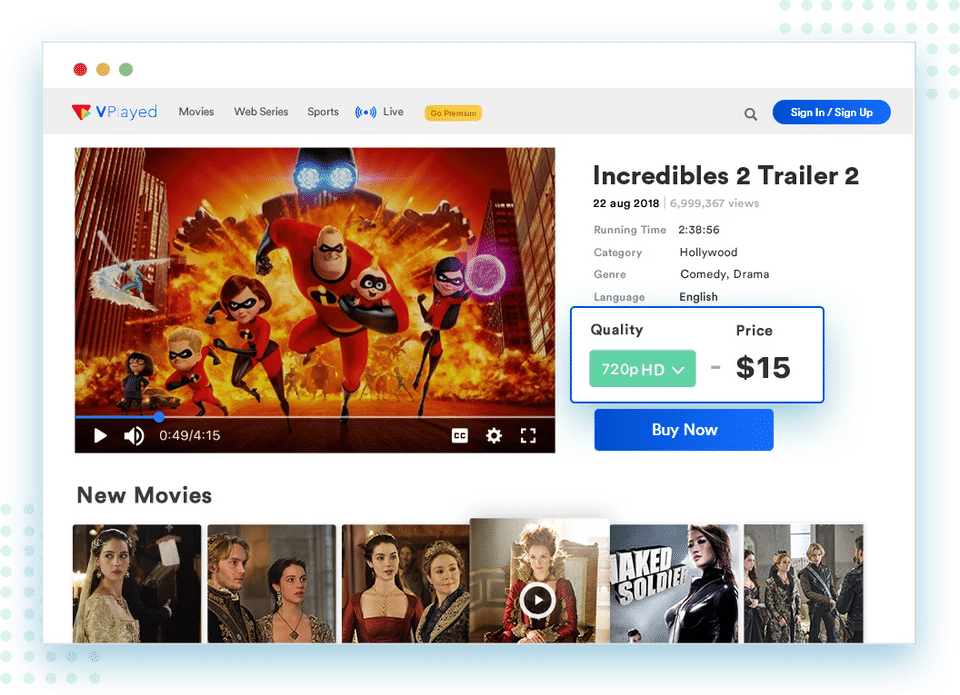The width and height of the screenshot is (960, 695).
Task: Toggle closed captions CC button
Action: (460, 435)
